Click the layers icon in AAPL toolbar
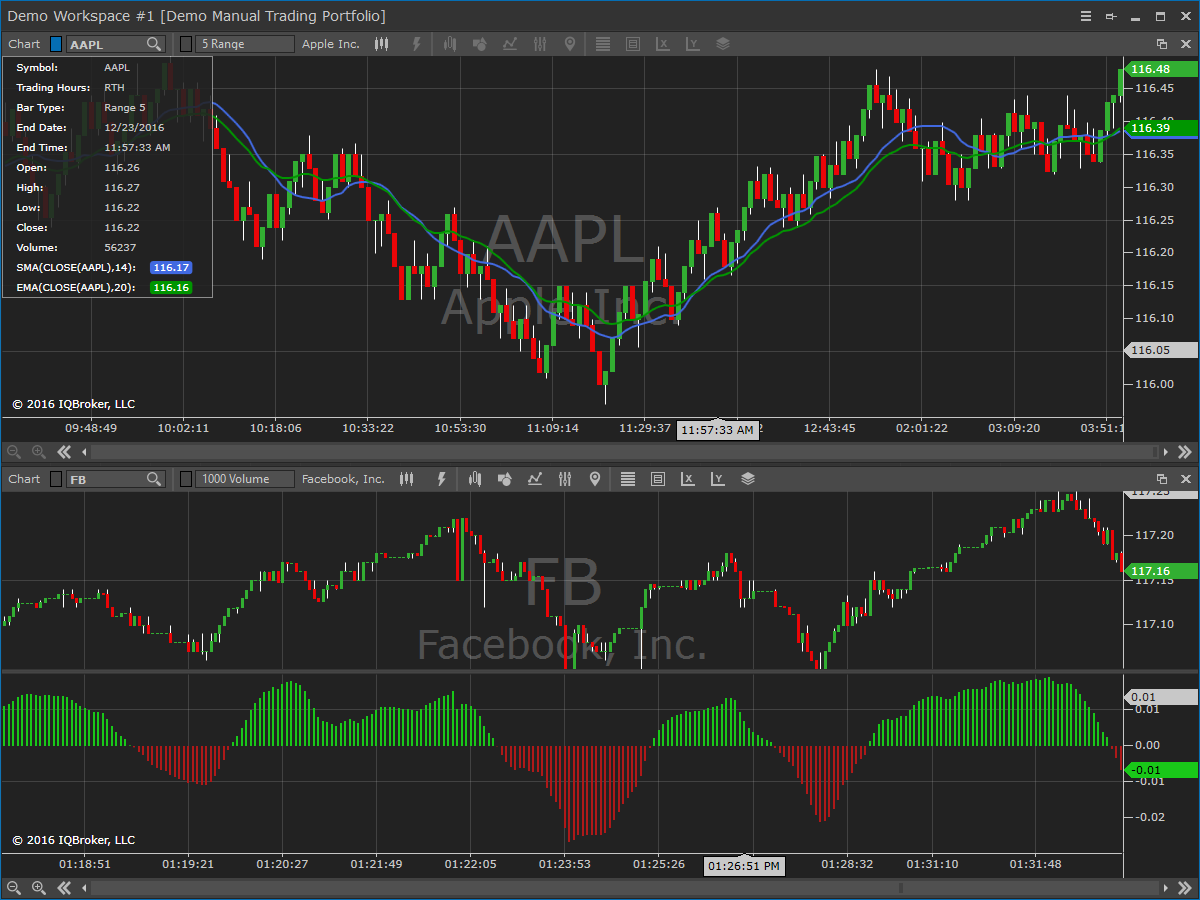This screenshot has width=1200, height=900. 723,44
